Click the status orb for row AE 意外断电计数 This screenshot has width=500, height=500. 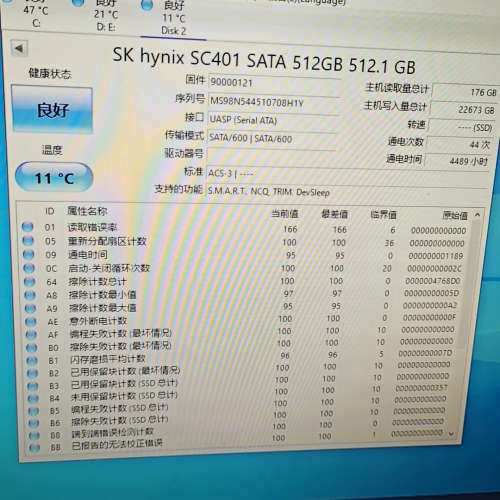click(31, 322)
